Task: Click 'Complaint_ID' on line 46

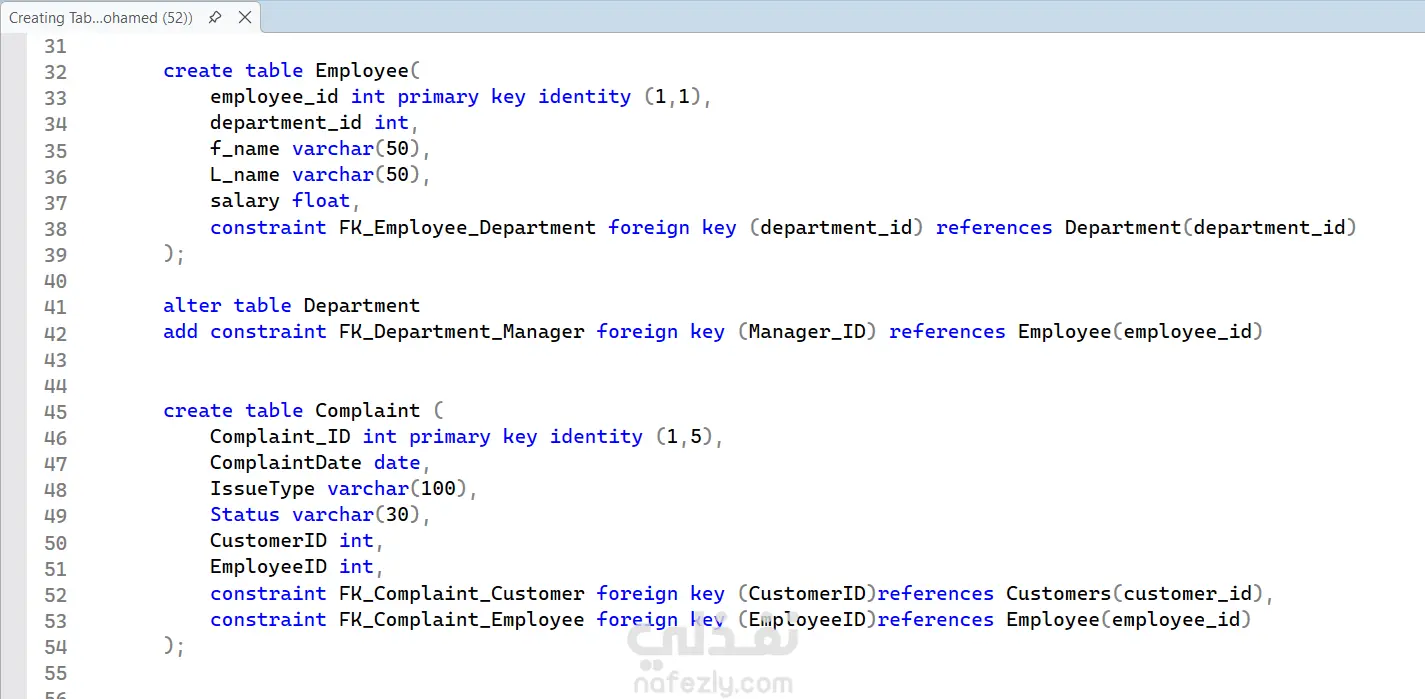Action: tap(280, 437)
